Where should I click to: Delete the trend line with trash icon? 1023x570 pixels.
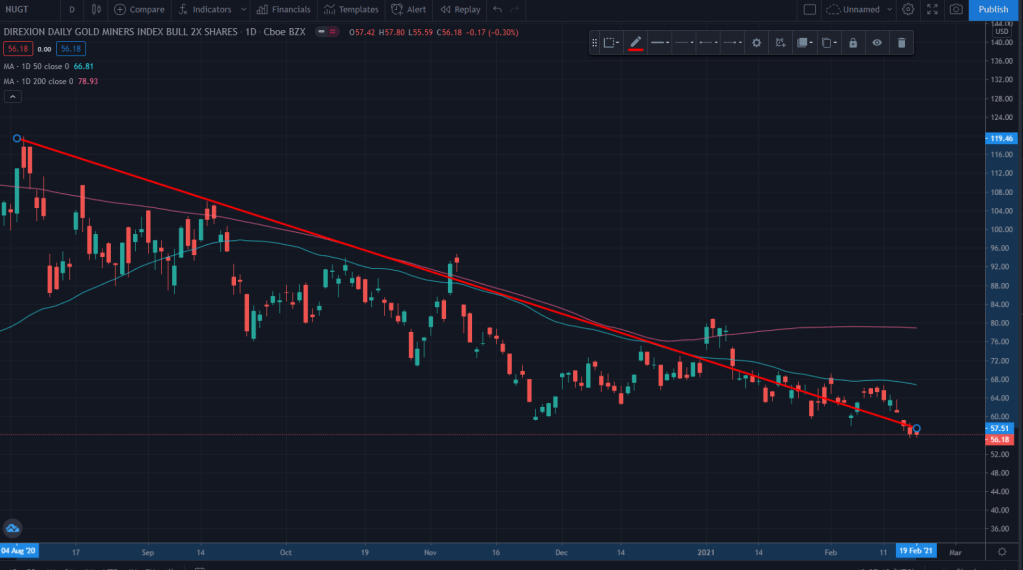tap(901, 43)
